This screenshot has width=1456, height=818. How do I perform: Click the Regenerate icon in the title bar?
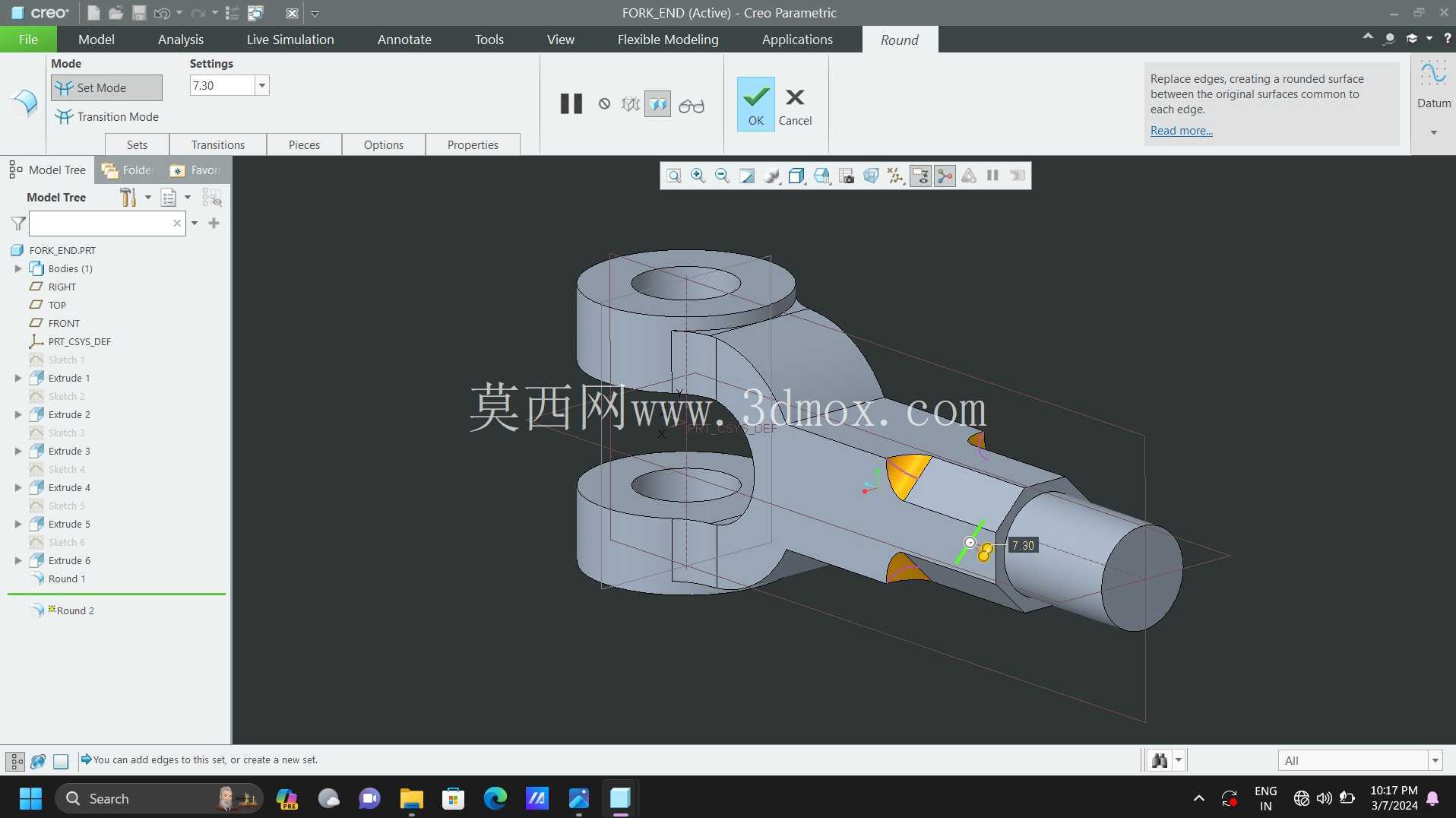(x=233, y=13)
